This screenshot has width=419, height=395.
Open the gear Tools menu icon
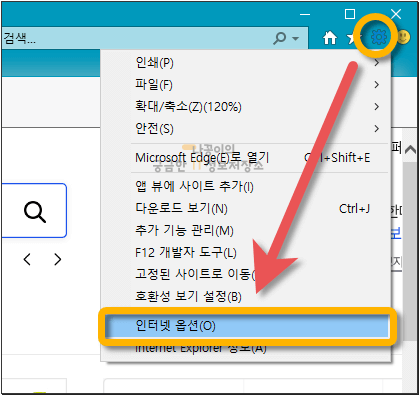tap(379, 37)
